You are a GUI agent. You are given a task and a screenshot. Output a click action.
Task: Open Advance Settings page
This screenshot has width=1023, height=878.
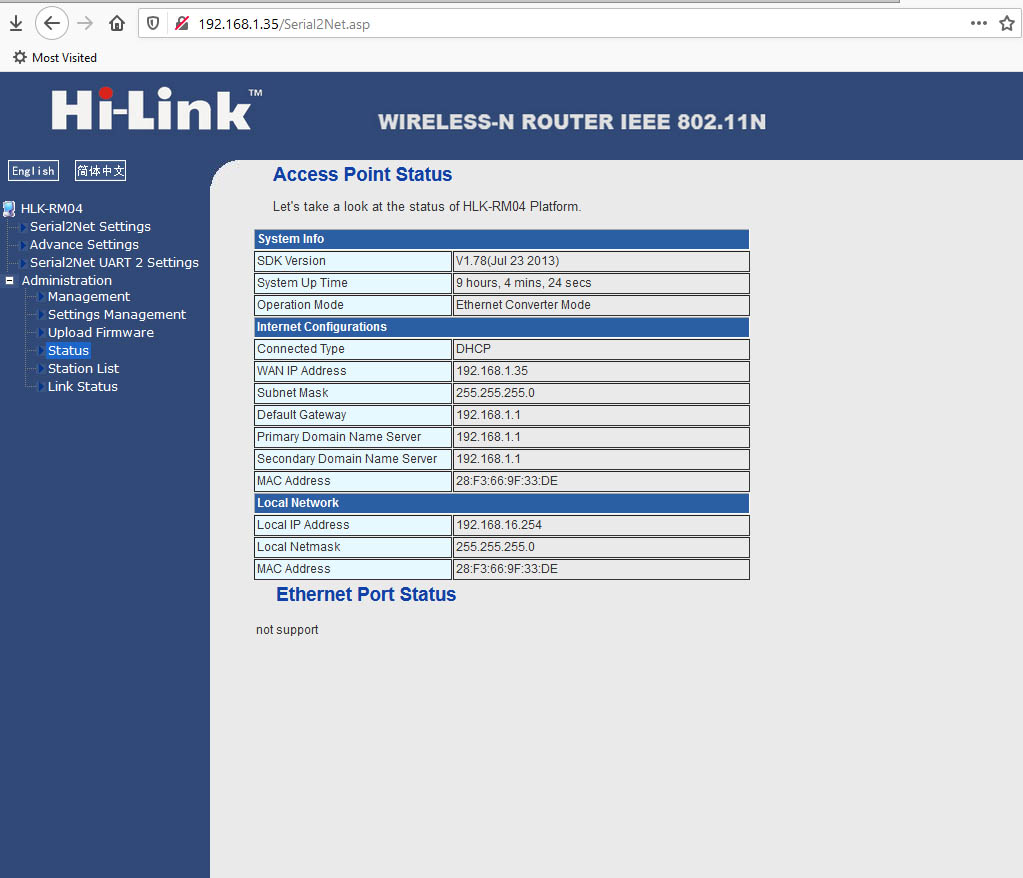click(84, 245)
